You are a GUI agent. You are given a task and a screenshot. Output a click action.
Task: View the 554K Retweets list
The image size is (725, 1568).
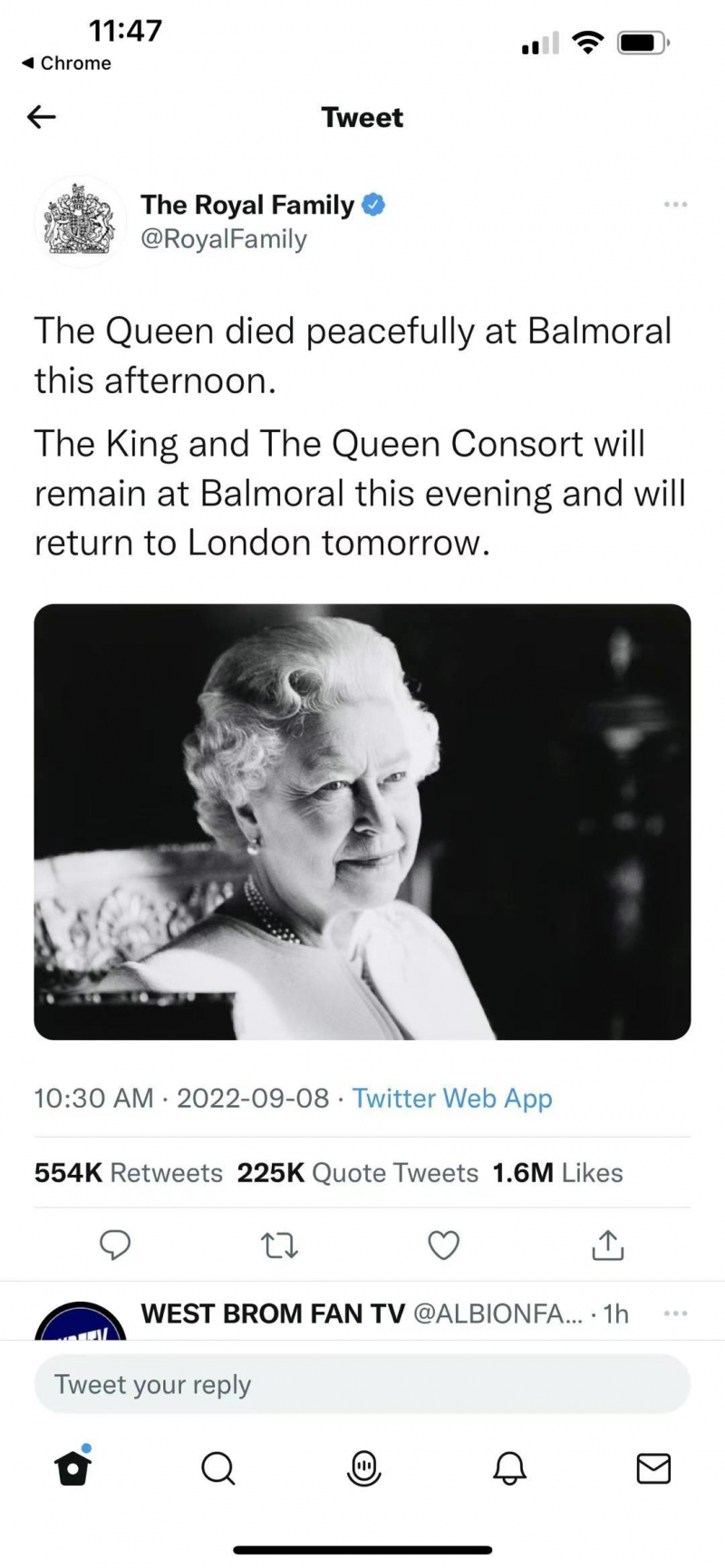pos(129,1173)
